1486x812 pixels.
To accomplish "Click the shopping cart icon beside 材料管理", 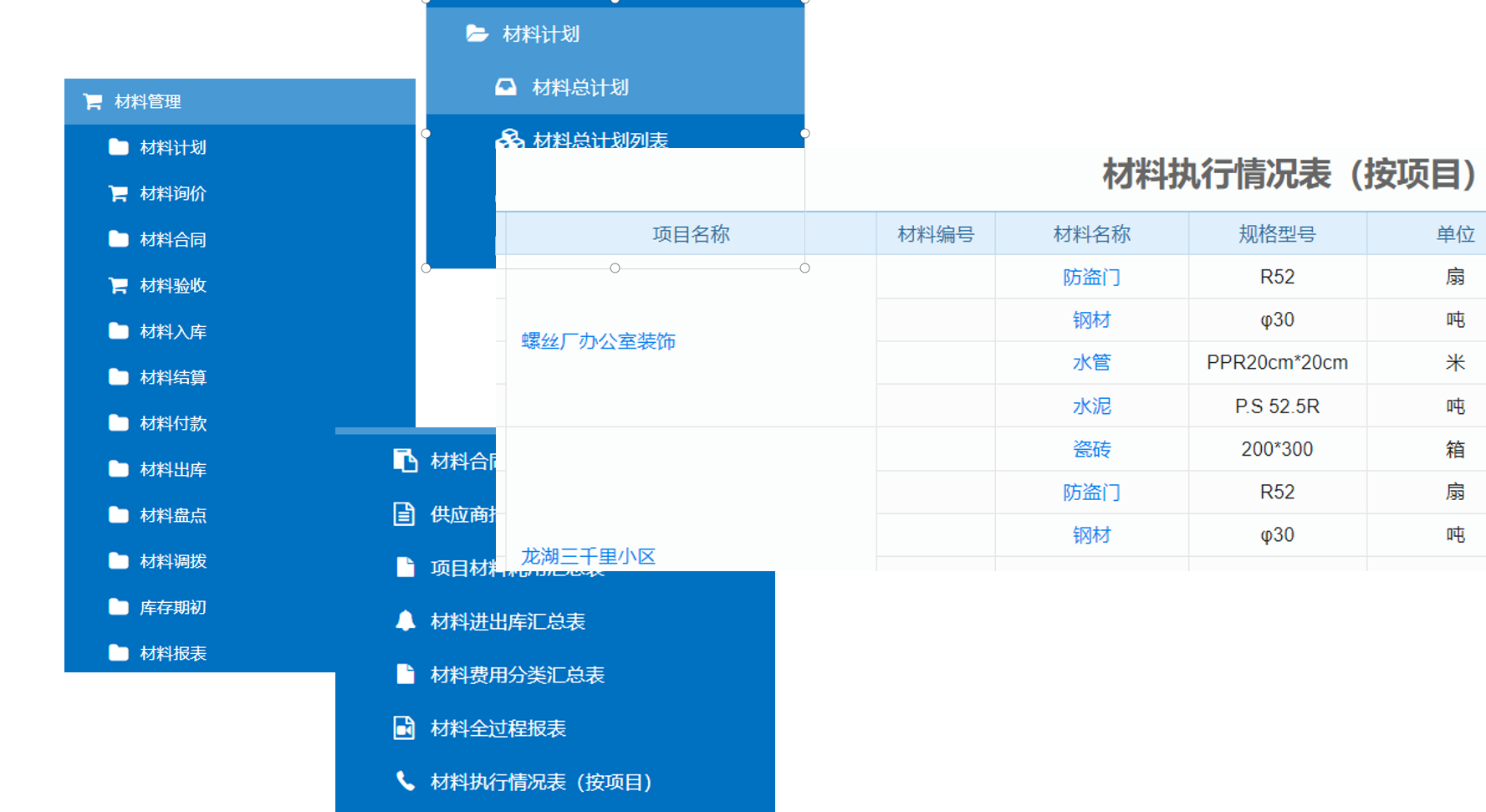I will (92, 102).
